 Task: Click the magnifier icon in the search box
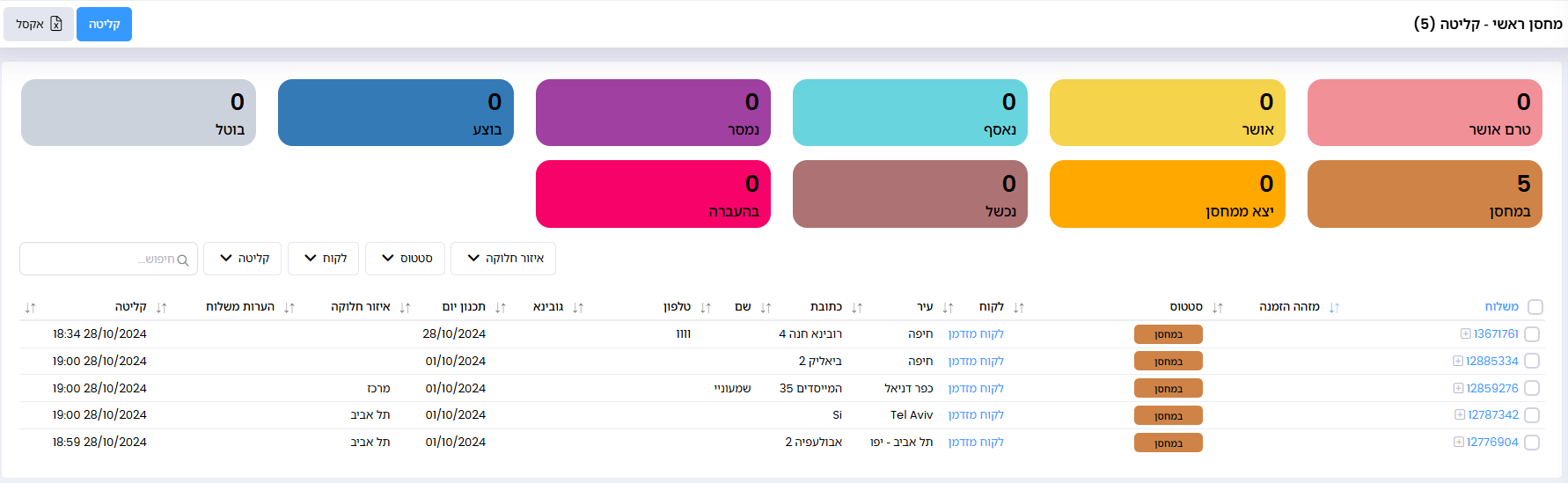click(x=183, y=260)
